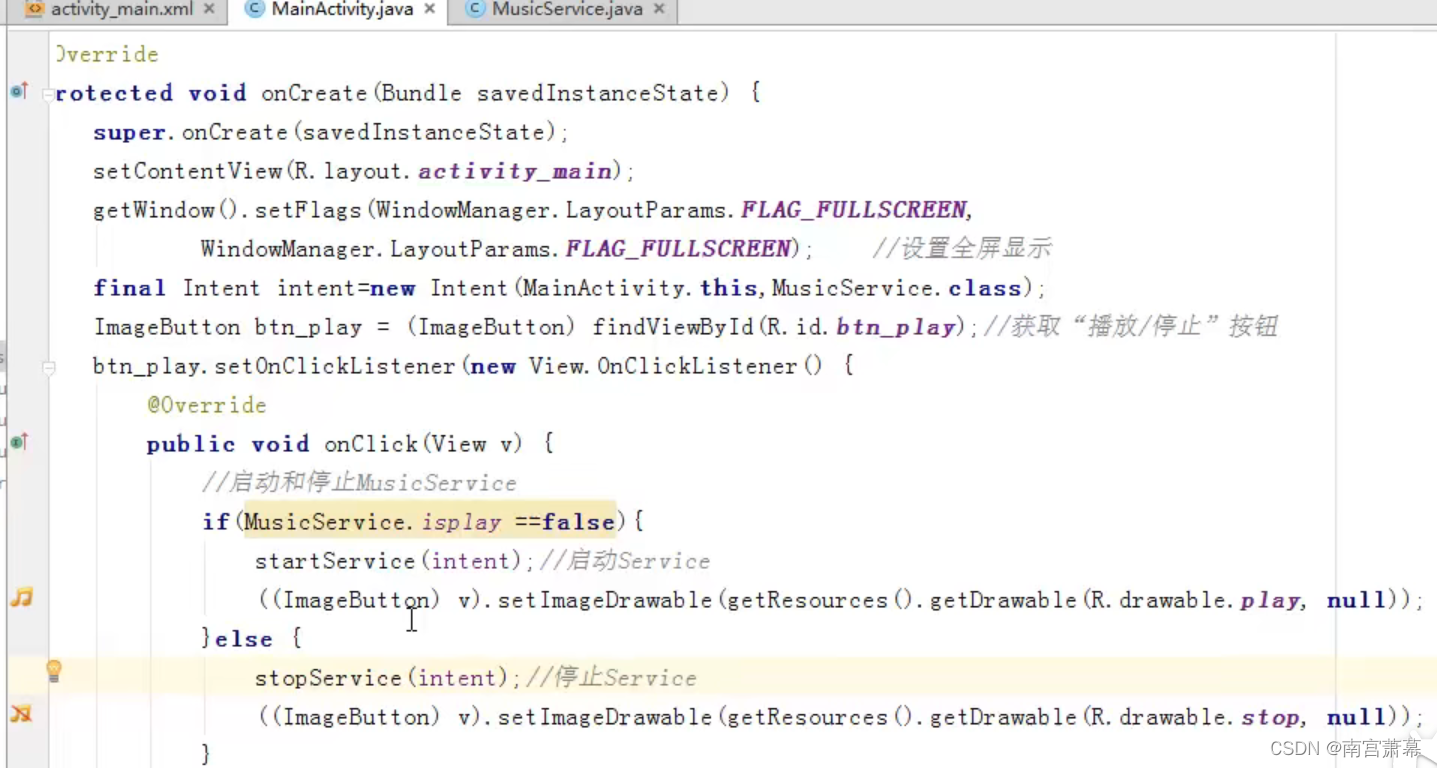Open the lightbulb quick-fix suggestions

[54, 671]
